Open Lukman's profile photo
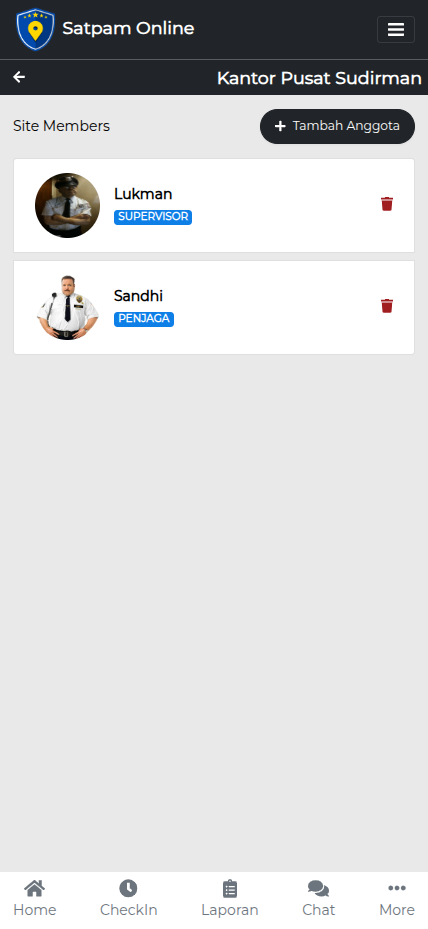428x929 pixels. click(x=68, y=206)
